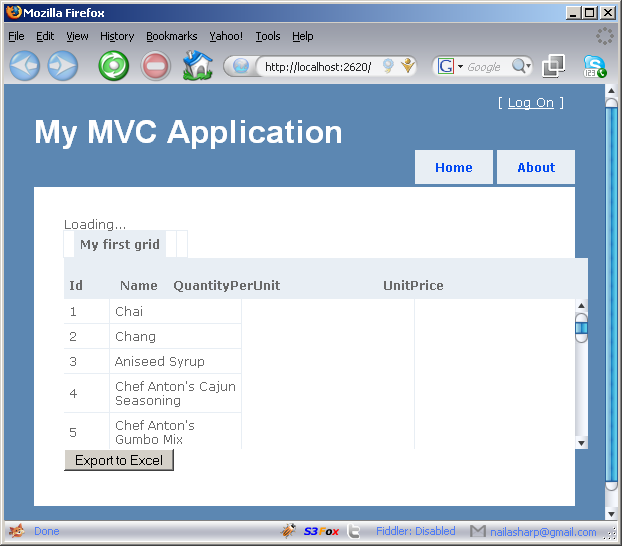The width and height of the screenshot is (622, 546).
Task: Open the View menu
Action: (77, 36)
